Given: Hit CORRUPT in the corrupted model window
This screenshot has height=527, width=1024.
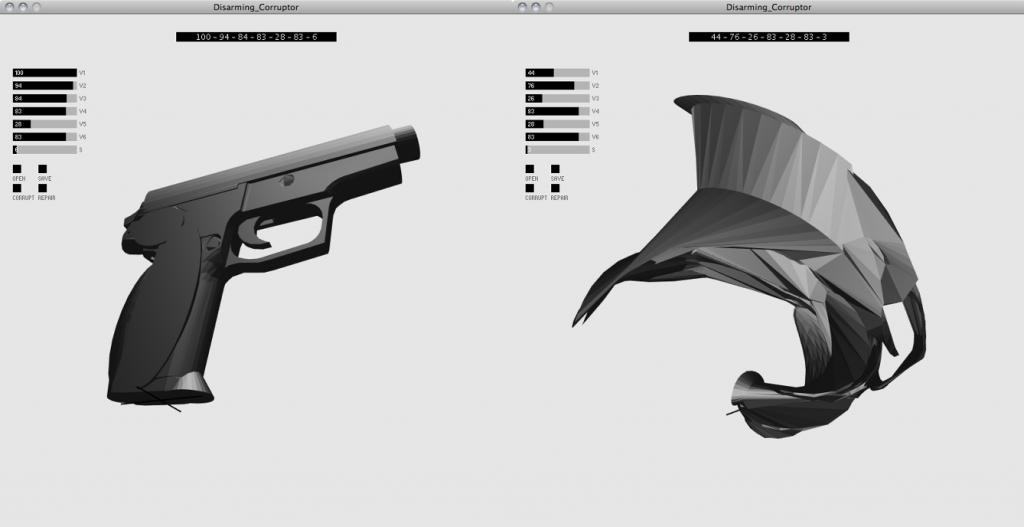Looking at the screenshot, I should pos(530,188).
